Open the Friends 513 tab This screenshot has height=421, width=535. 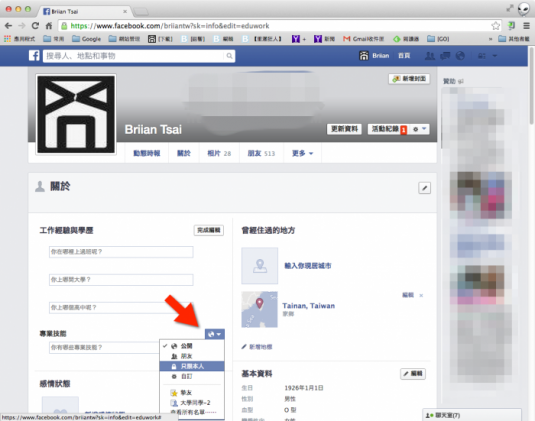click(x=261, y=153)
